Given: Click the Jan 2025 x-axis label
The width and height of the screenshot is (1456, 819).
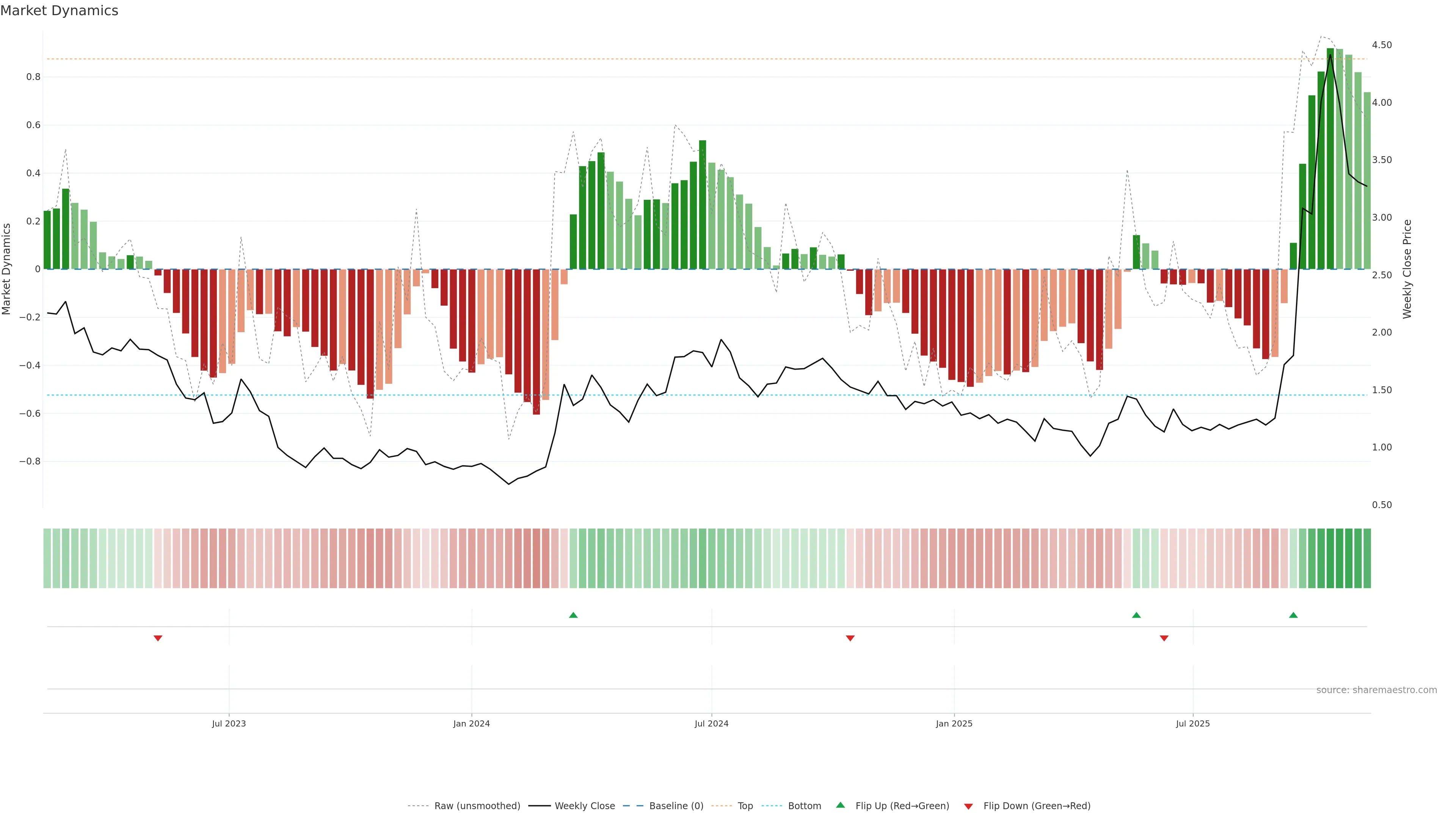Looking at the screenshot, I should click(954, 723).
